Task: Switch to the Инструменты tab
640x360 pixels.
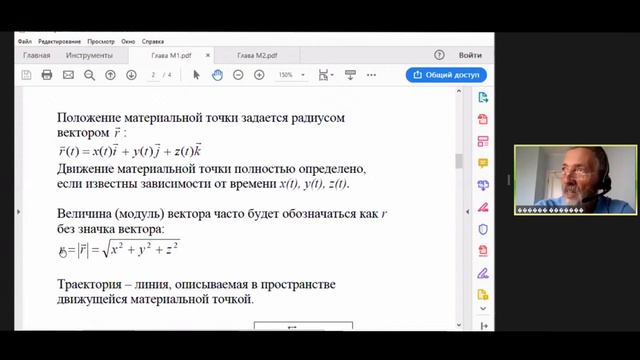Action: point(89,56)
